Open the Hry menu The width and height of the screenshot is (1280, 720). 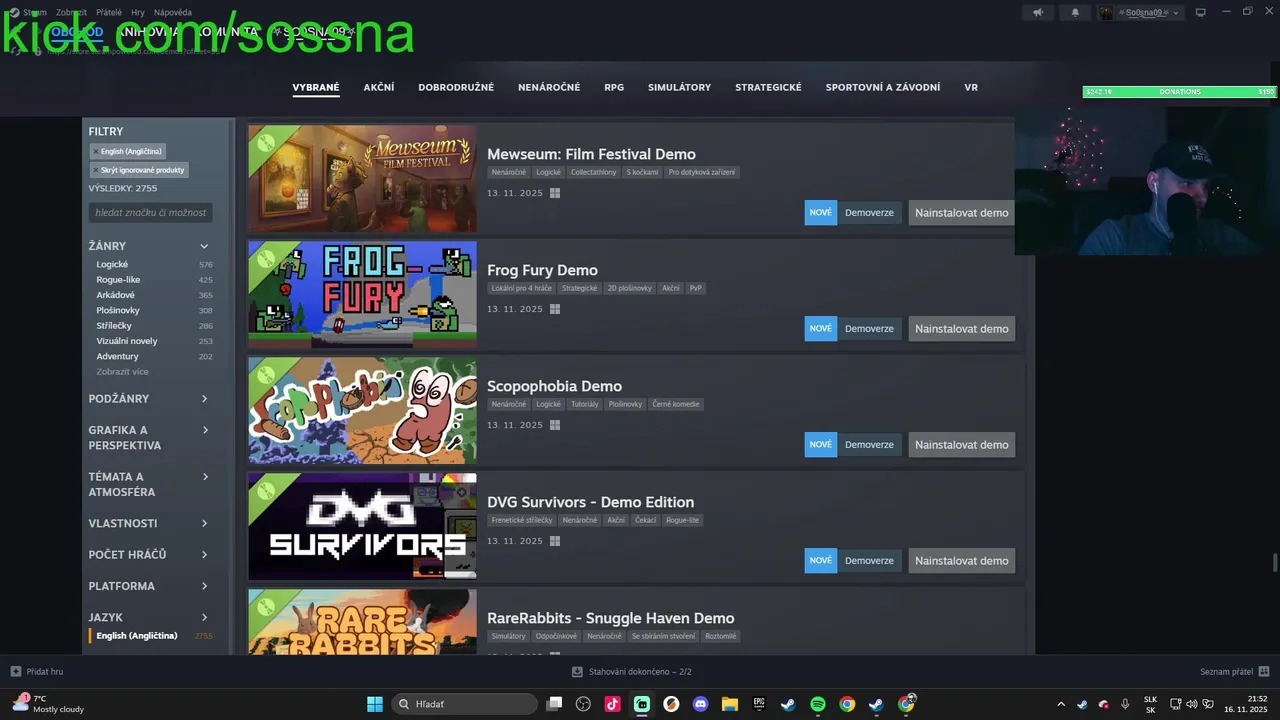pos(138,12)
